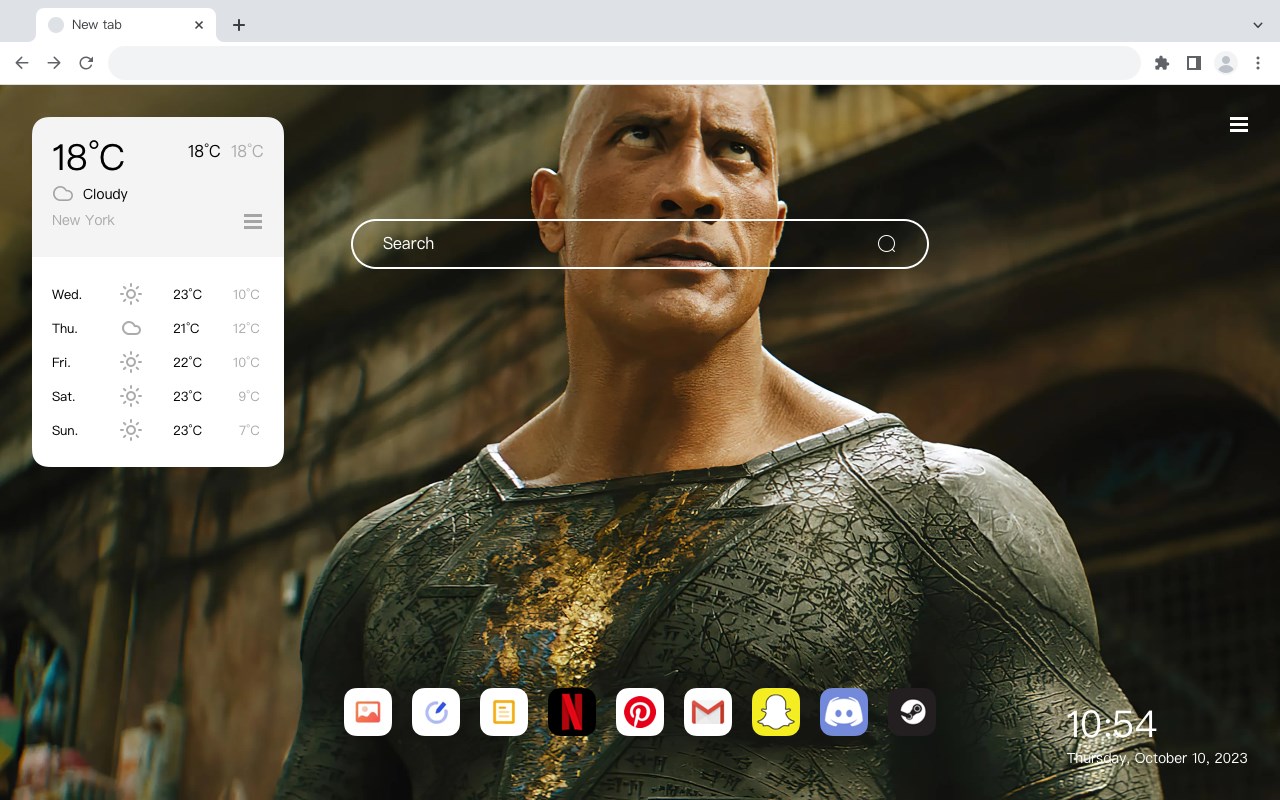Image resolution: width=1280 pixels, height=800 pixels.
Task: Select the Sat. forecast row label
Action: (x=64, y=397)
